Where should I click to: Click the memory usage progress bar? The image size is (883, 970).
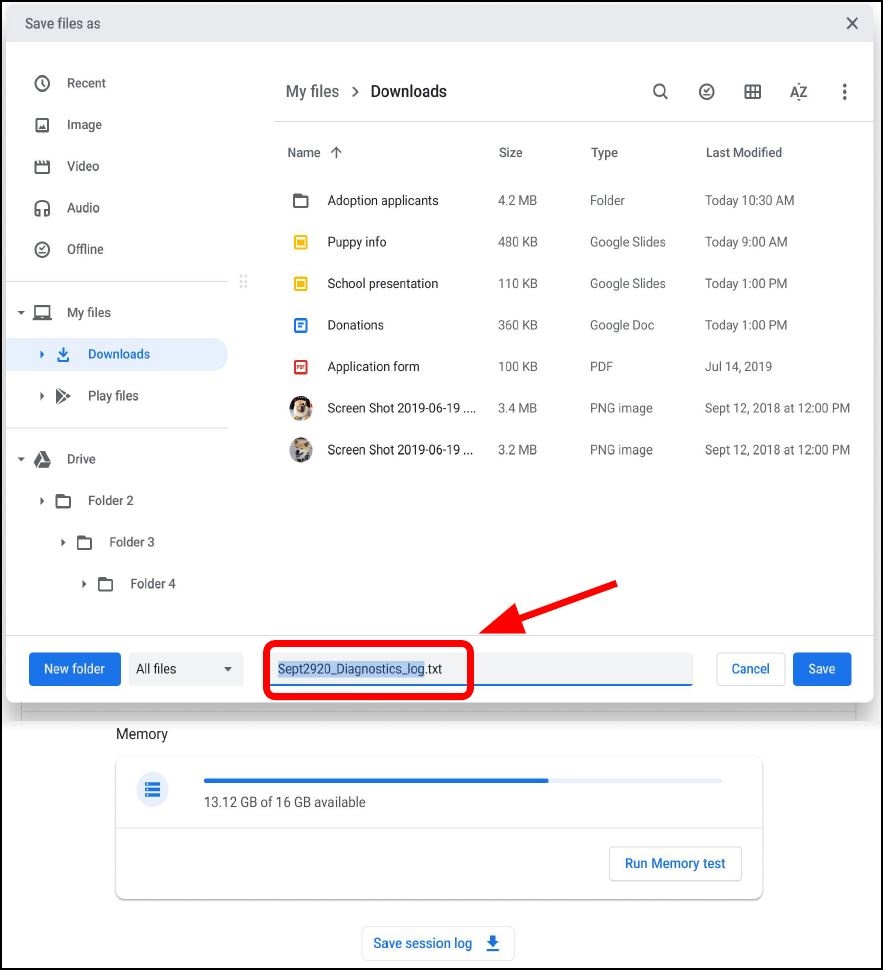pyautogui.click(x=462, y=781)
